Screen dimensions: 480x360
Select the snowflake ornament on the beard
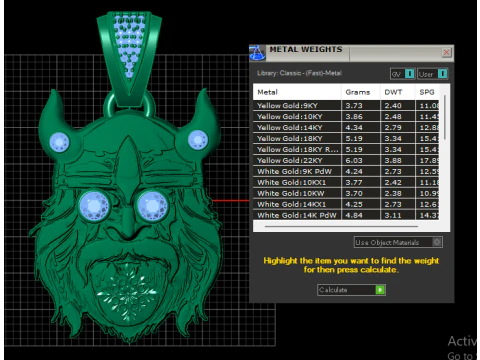[127, 291]
